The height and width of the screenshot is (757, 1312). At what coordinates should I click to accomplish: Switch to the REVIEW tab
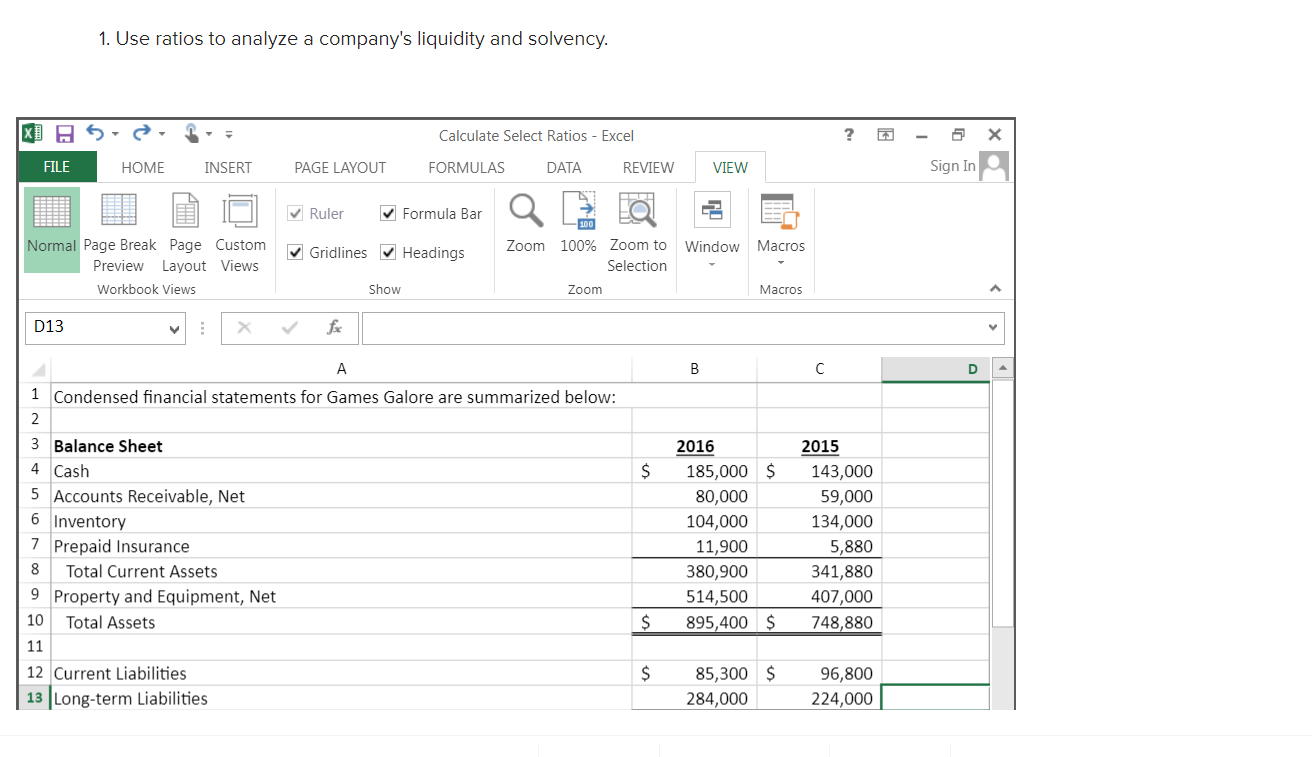tap(648, 168)
